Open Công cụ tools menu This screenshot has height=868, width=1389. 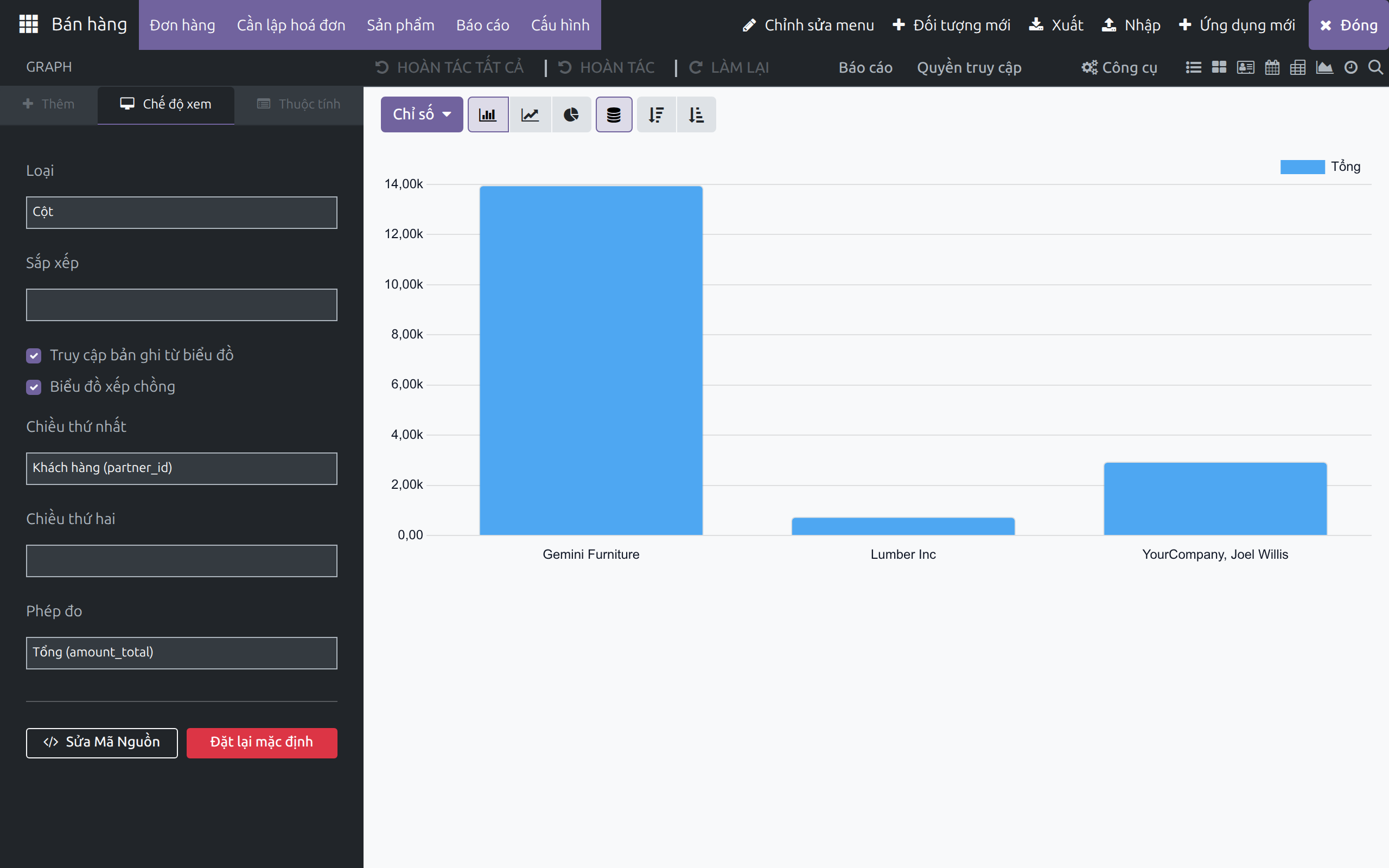(x=1119, y=68)
